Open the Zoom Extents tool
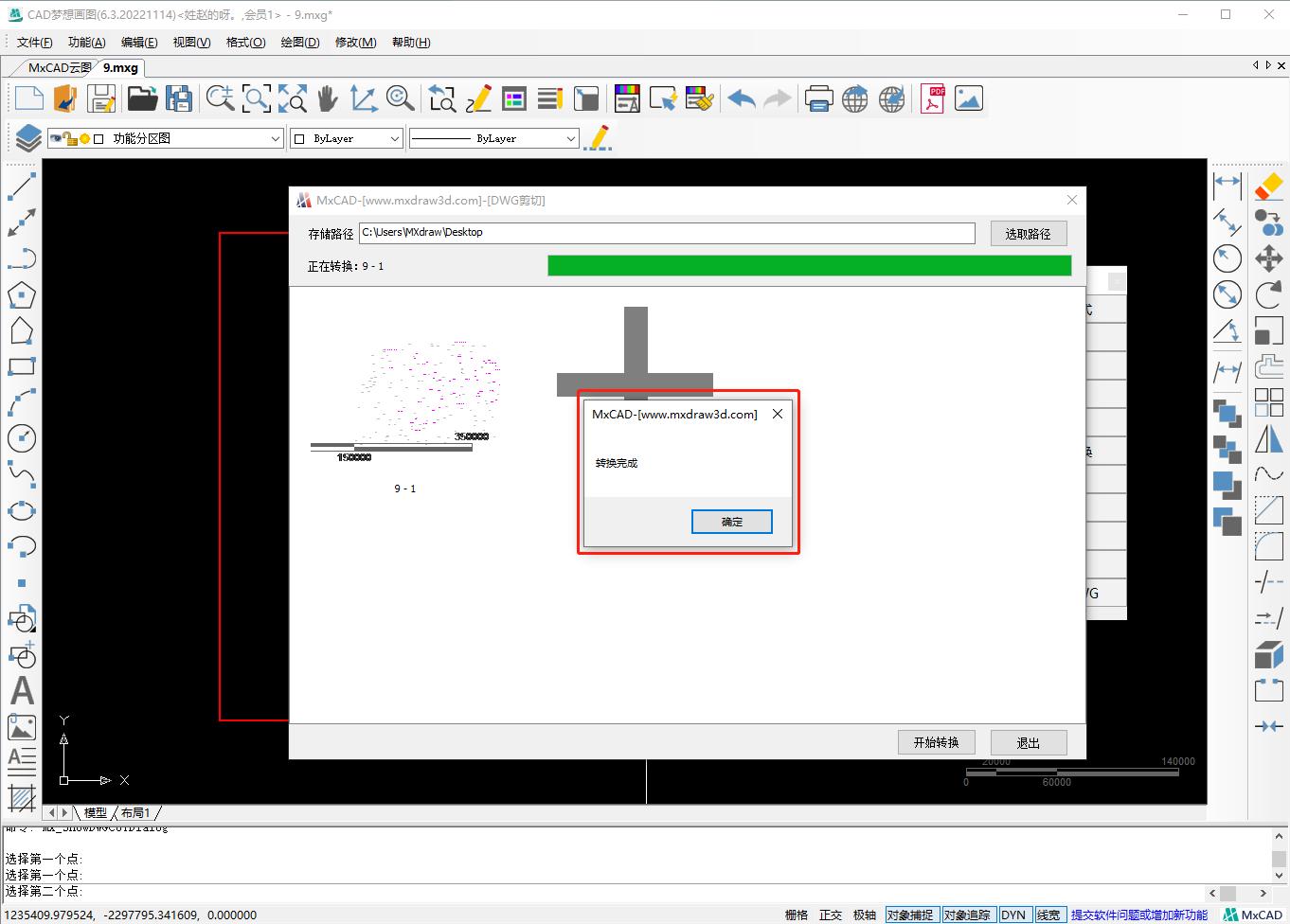Image resolution: width=1290 pixels, height=924 pixels. coord(292,98)
